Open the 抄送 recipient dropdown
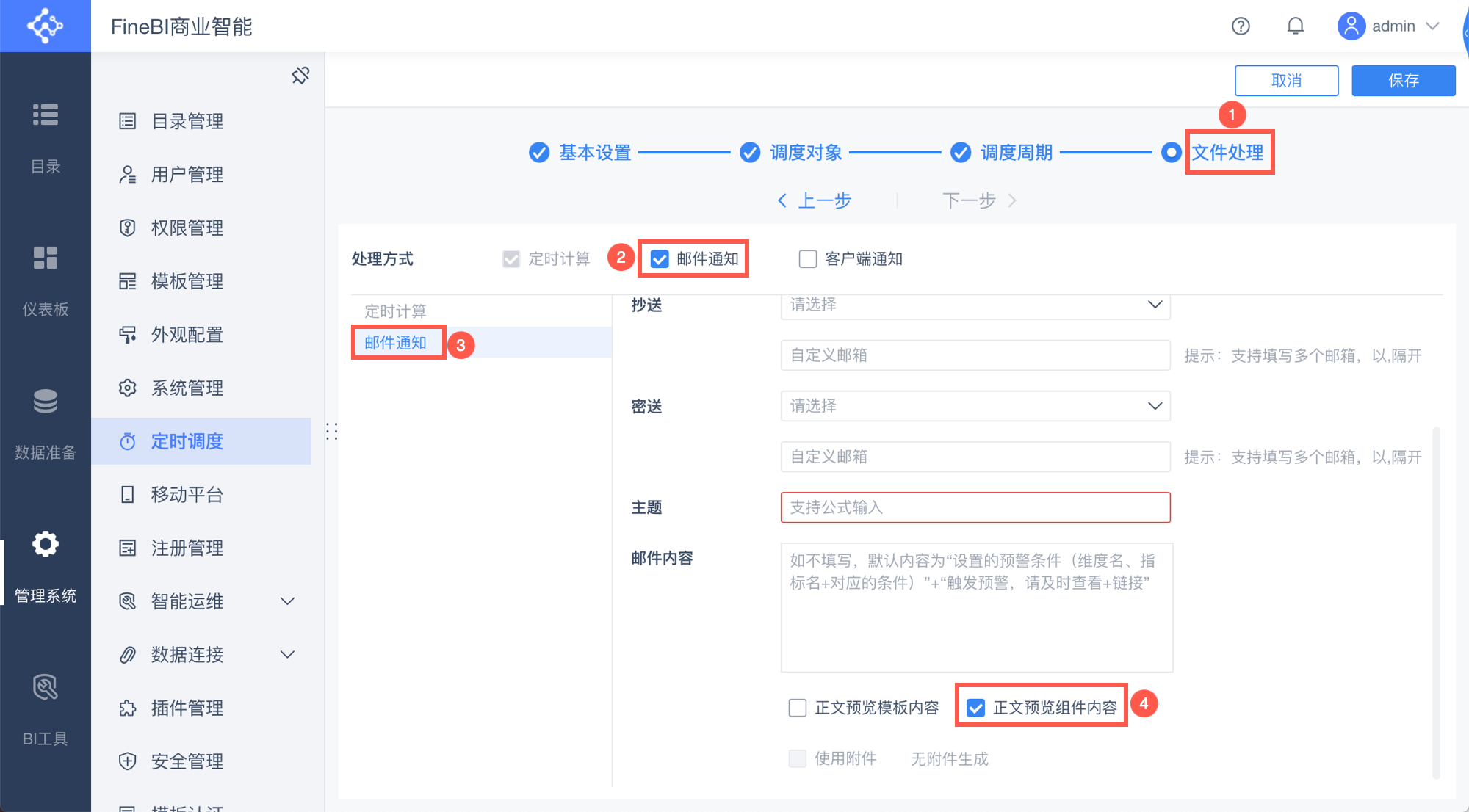Image resolution: width=1469 pixels, height=812 pixels. pos(975,305)
